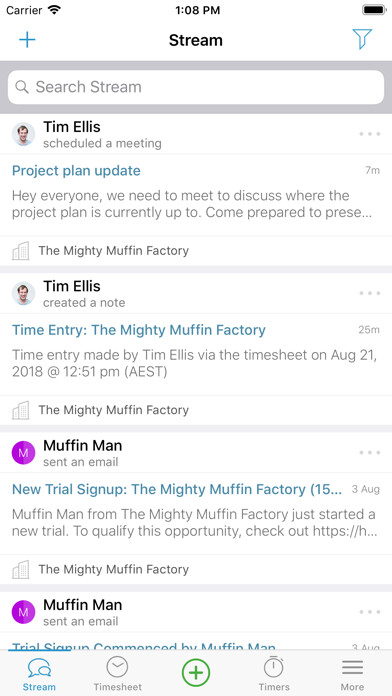Open Time Entry: The Mighty Muffin Factory

pos(139,330)
